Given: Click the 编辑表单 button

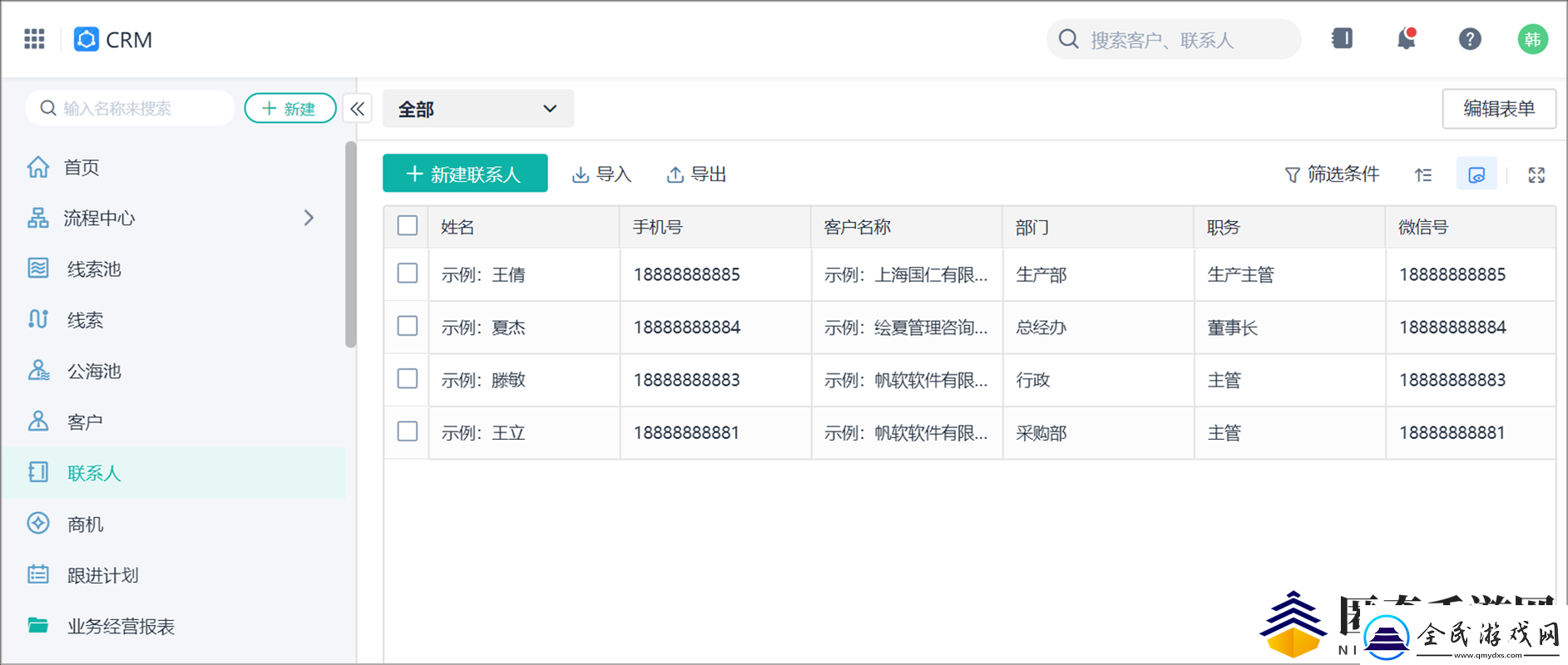Looking at the screenshot, I should pos(1499,109).
